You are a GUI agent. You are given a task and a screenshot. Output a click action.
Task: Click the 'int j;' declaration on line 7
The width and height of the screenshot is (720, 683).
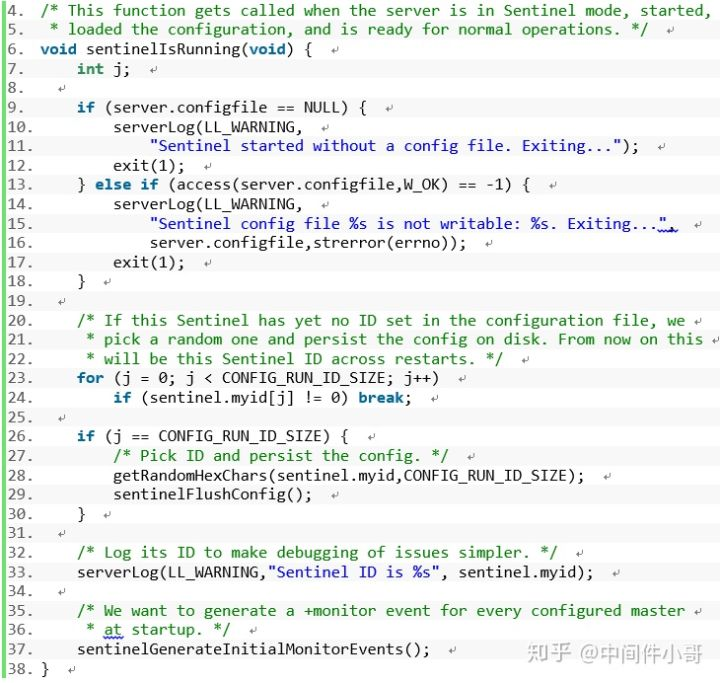point(103,69)
